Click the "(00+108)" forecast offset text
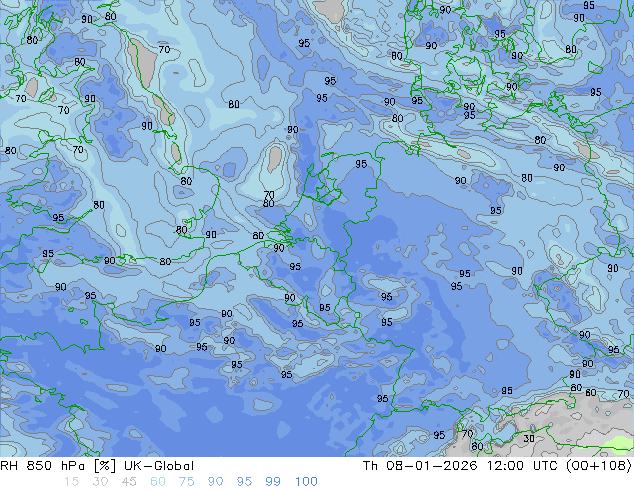Viewport: 634px width, 490px height. 600,466
